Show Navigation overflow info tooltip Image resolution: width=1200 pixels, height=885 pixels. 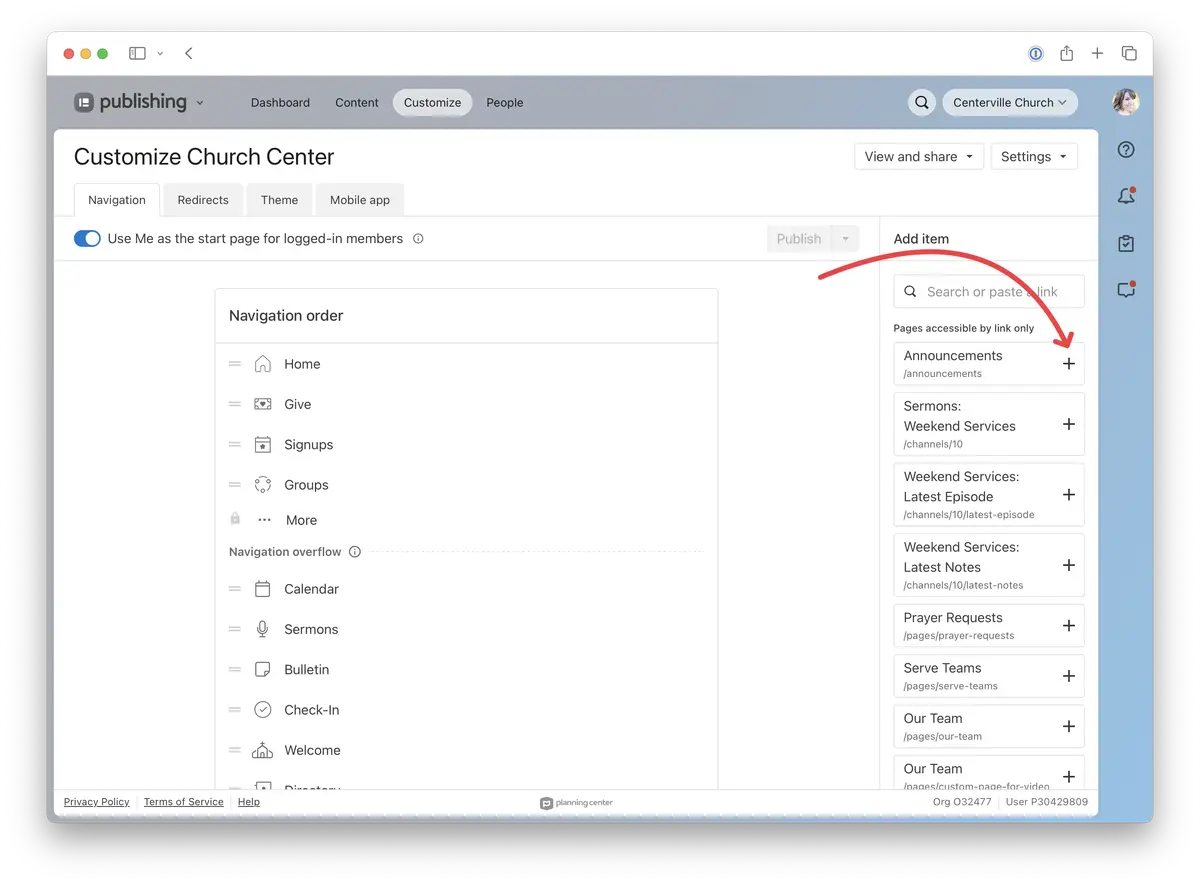pos(355,552)
